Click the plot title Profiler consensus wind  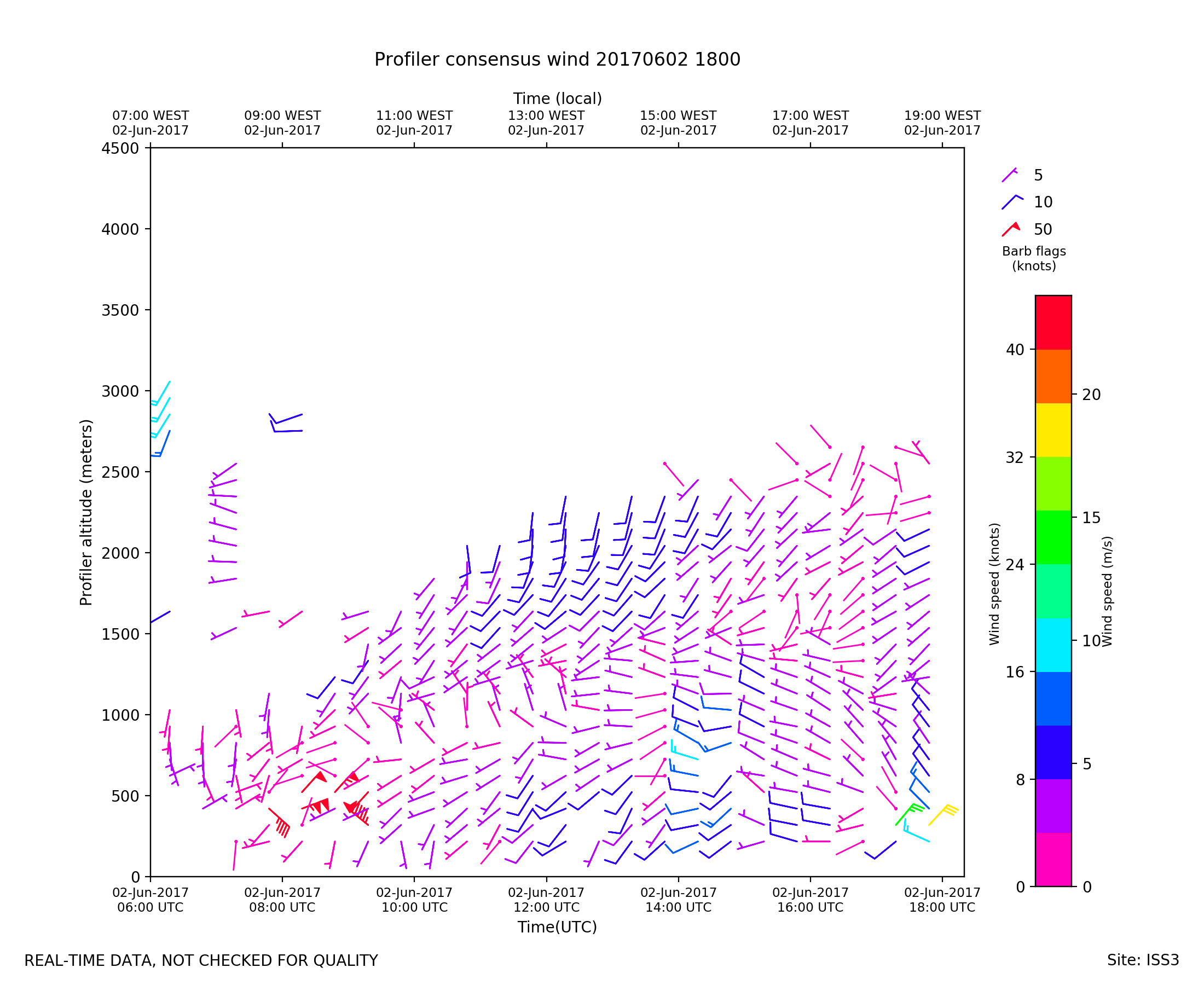(557, 60)
